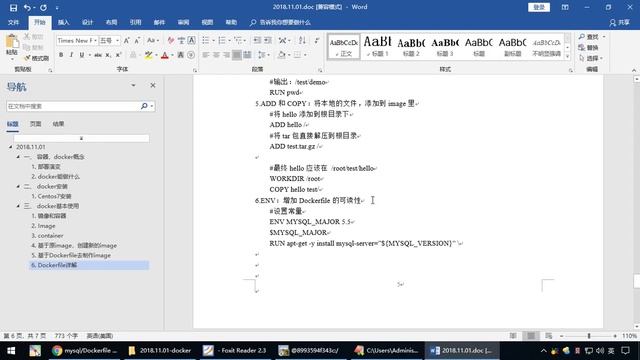Open the File tab
Image resolution: width=640 pixels, height=360 pixels.
[x=13, y=22]
